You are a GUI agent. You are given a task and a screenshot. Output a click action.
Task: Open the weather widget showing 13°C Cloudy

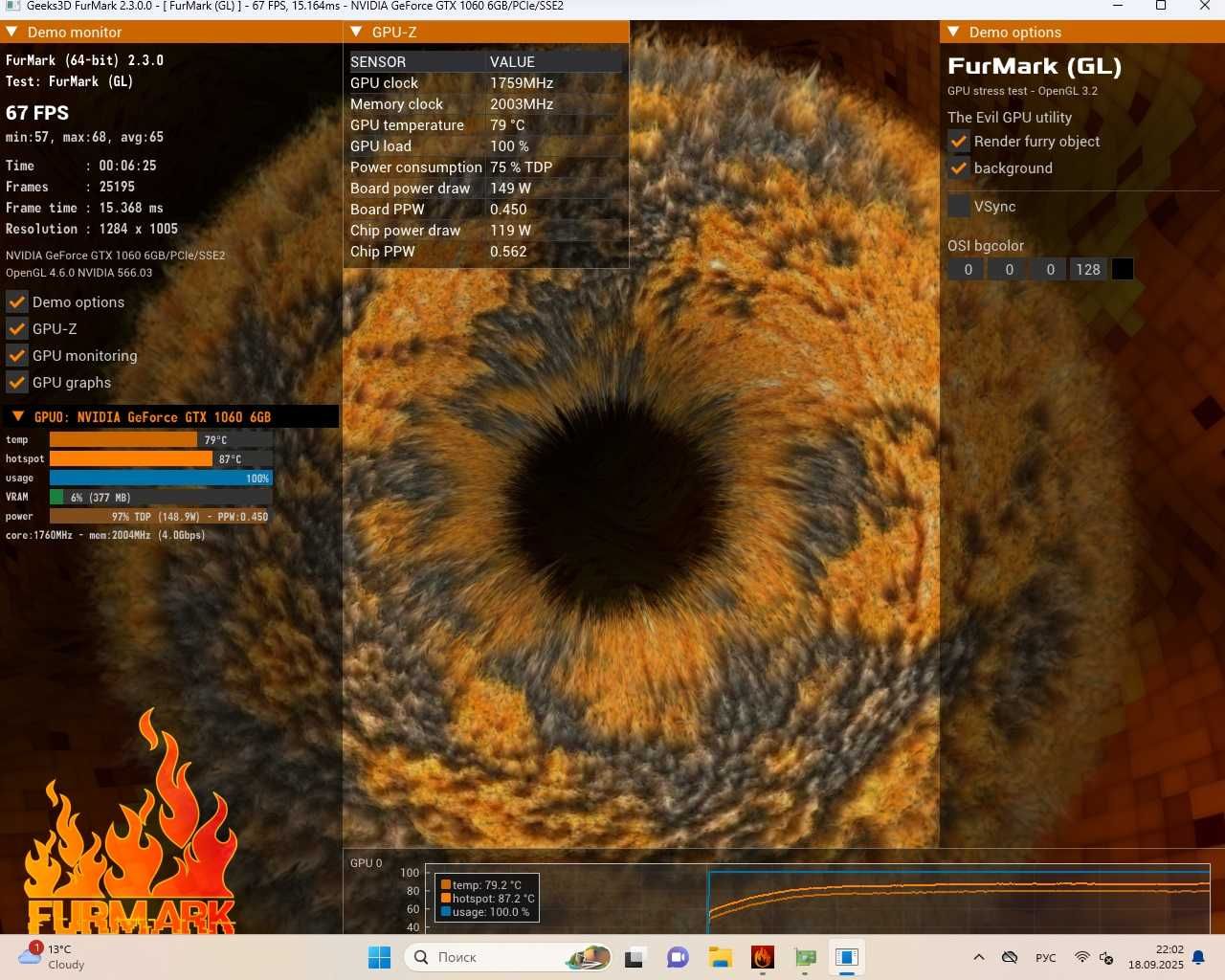pyautogui.click(x=54, y=957)
